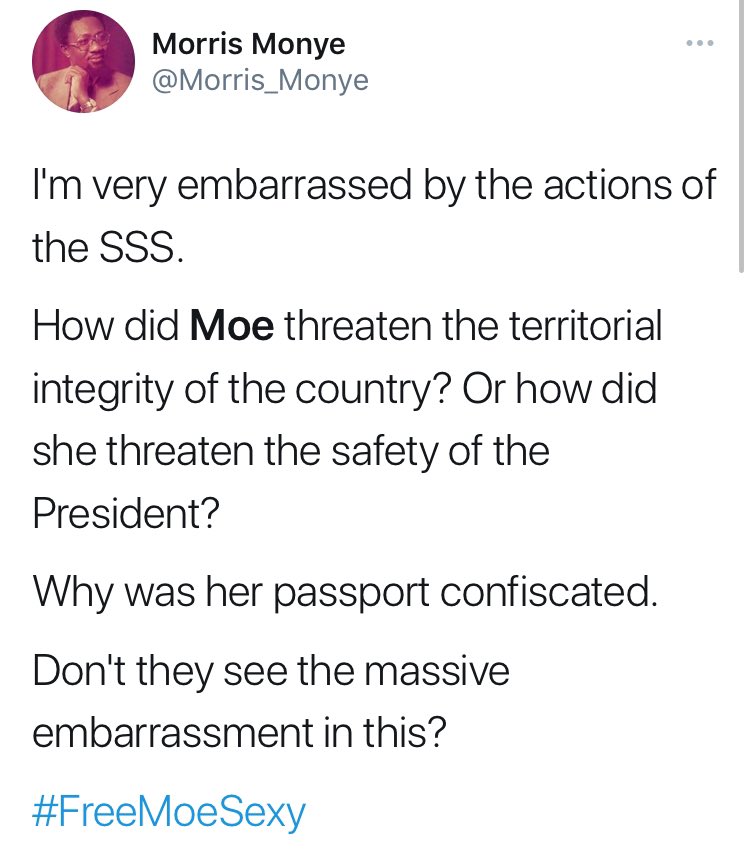The height and width of the screenshot is (852, 750).
Task: Select the word "embarrassed" in the first line
Action: point(295,185)
